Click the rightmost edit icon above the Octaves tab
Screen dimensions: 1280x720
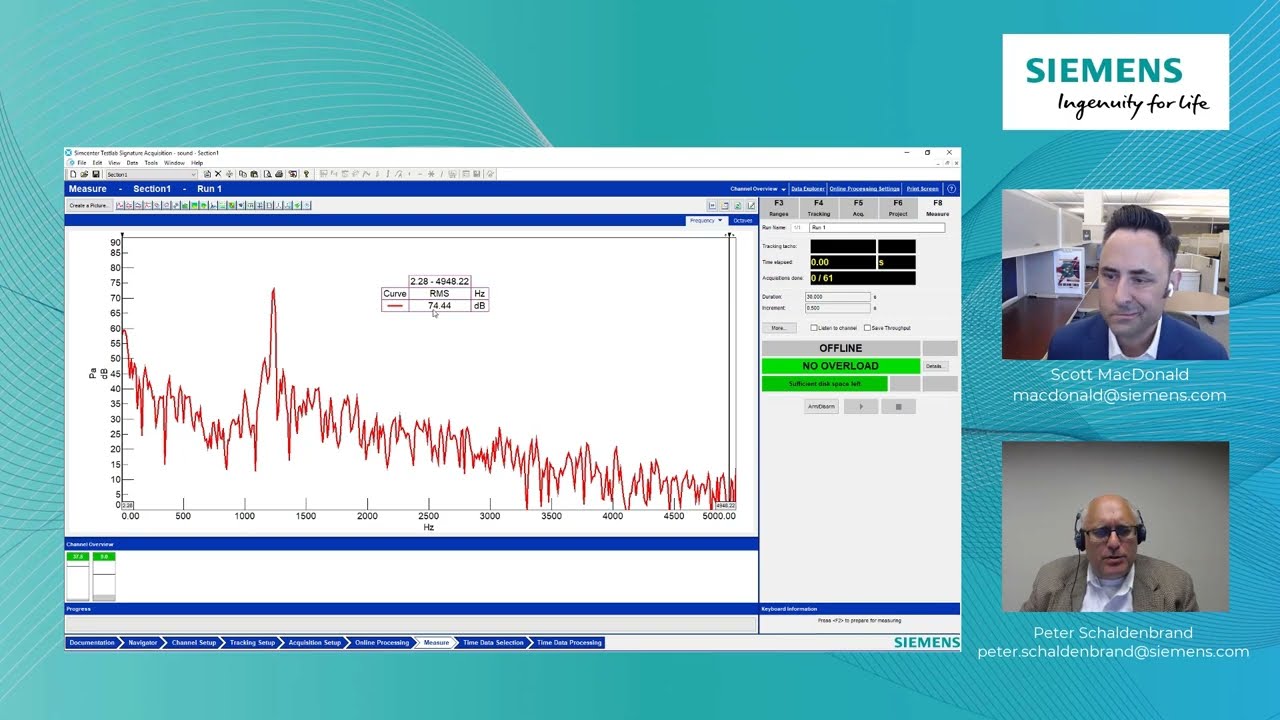[x=751, y=206]
